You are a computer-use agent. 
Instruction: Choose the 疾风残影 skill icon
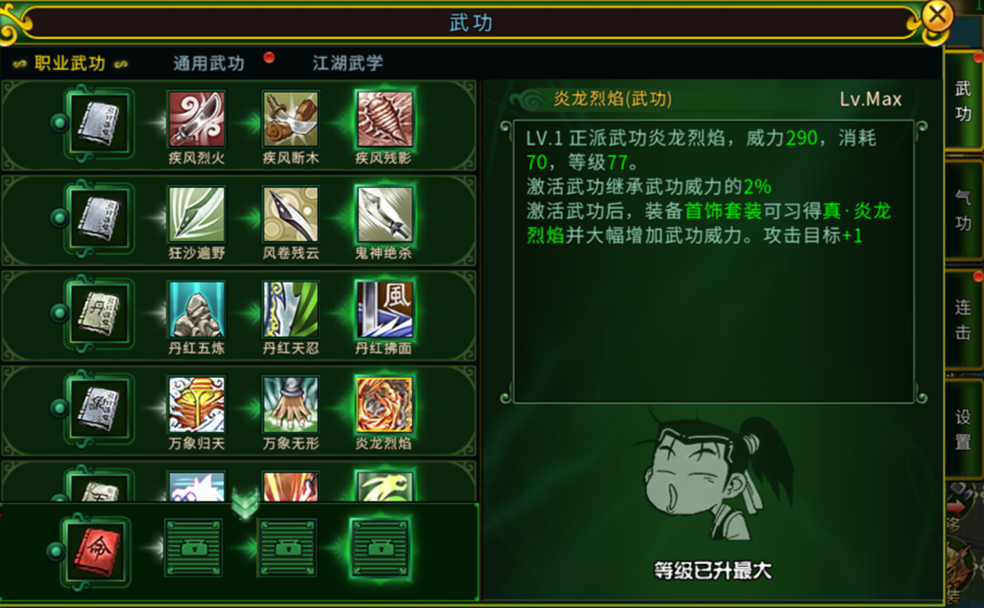click(384, 119)
